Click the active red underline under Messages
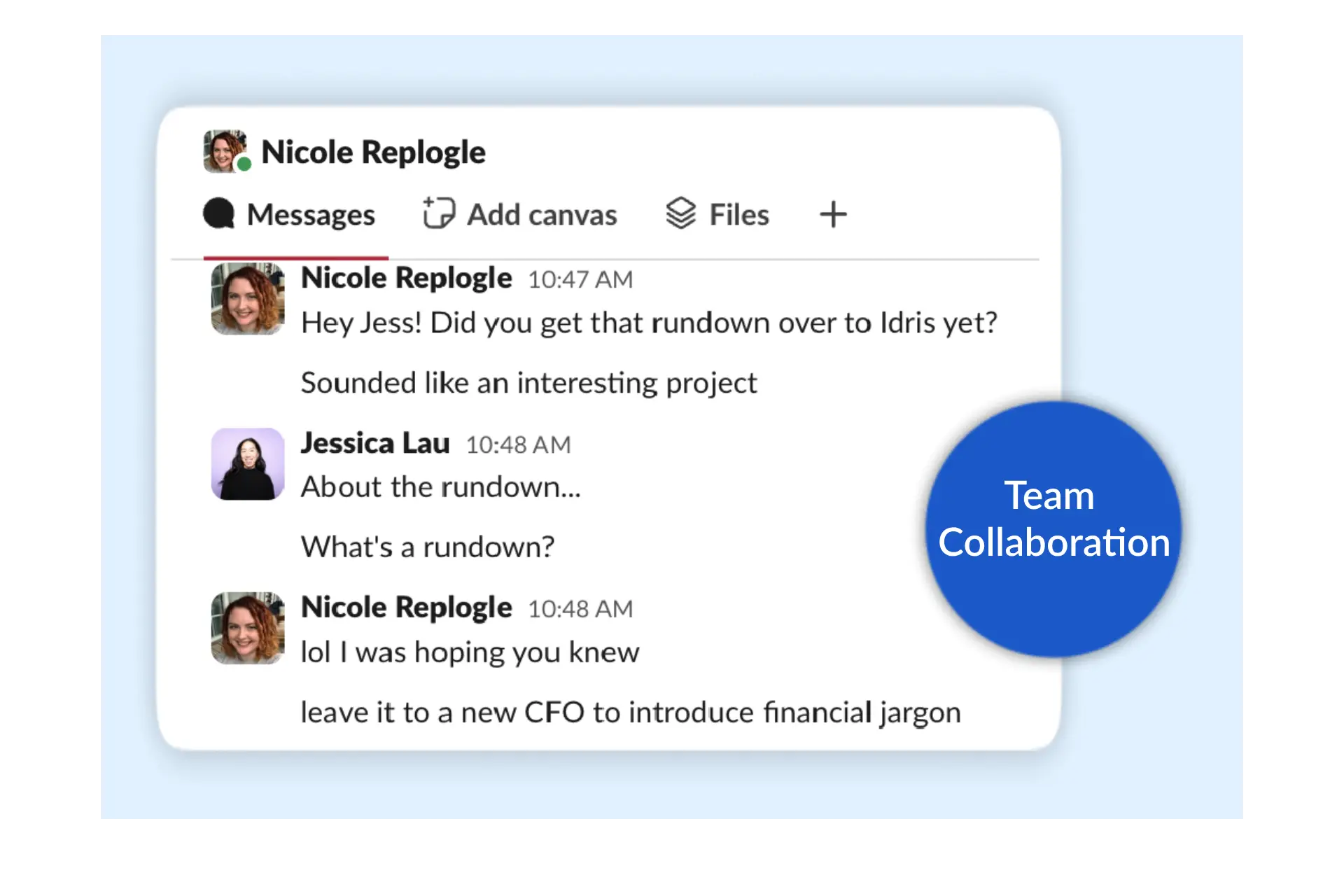 [x=295, y=257]
